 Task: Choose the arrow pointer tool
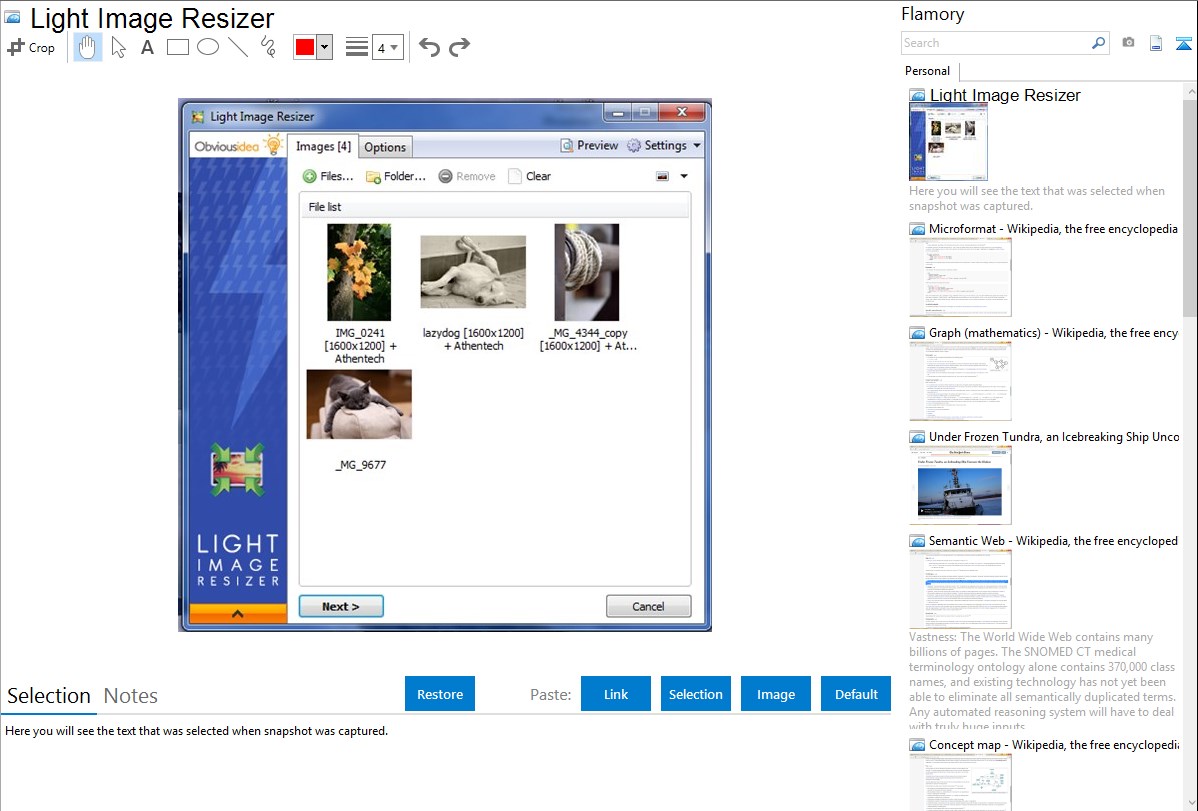(118, 47)
